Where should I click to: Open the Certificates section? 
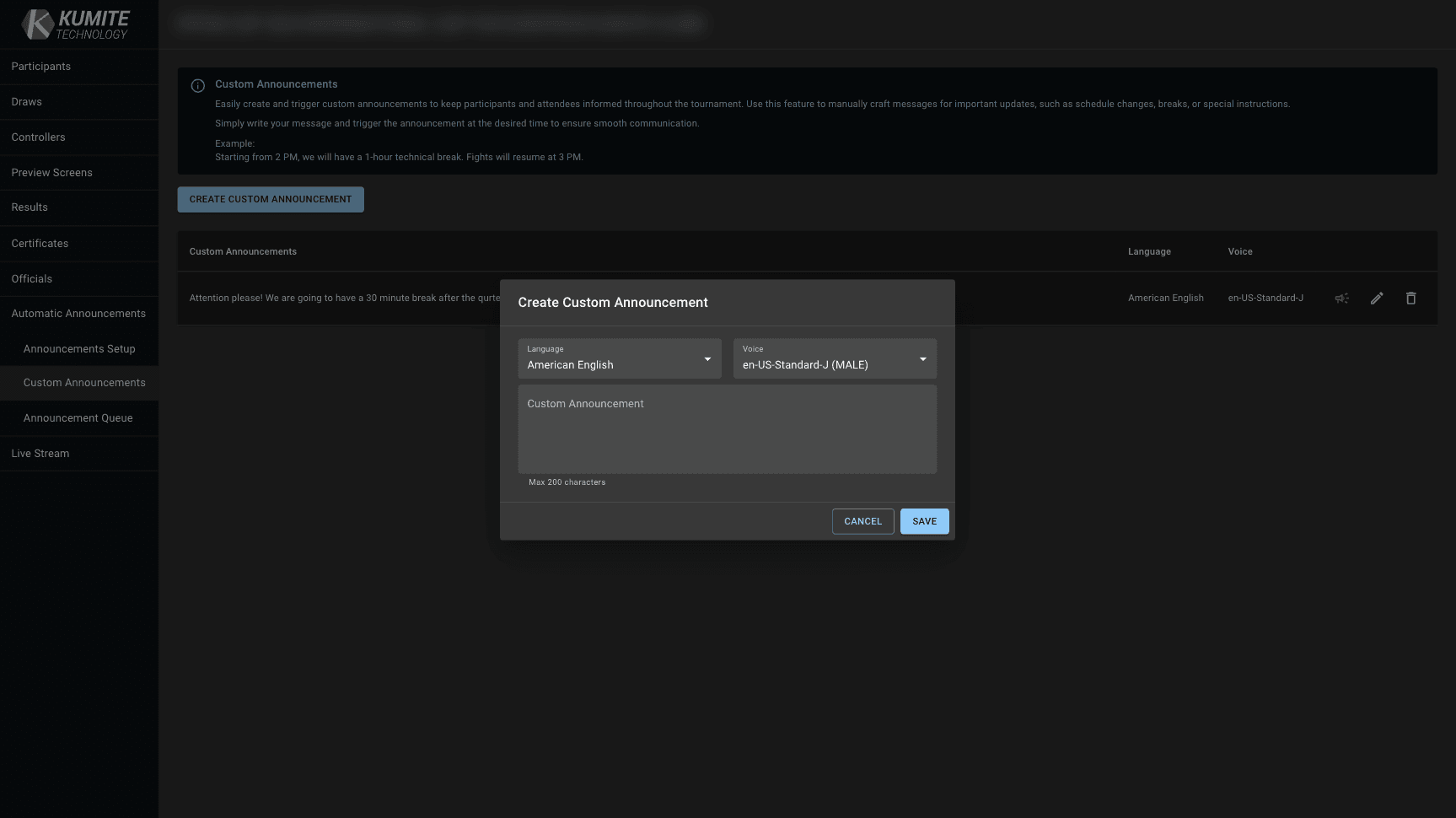click(x=39, y=243)
